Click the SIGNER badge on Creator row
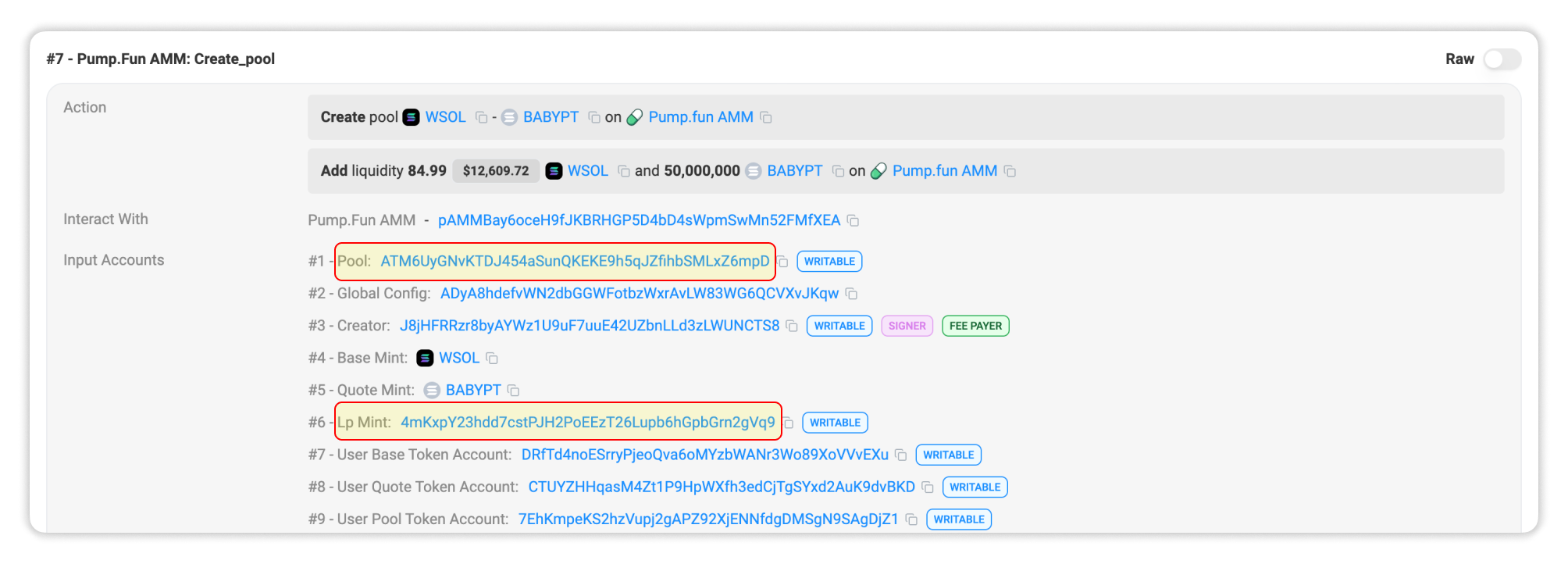 click(x=907, y=326)
